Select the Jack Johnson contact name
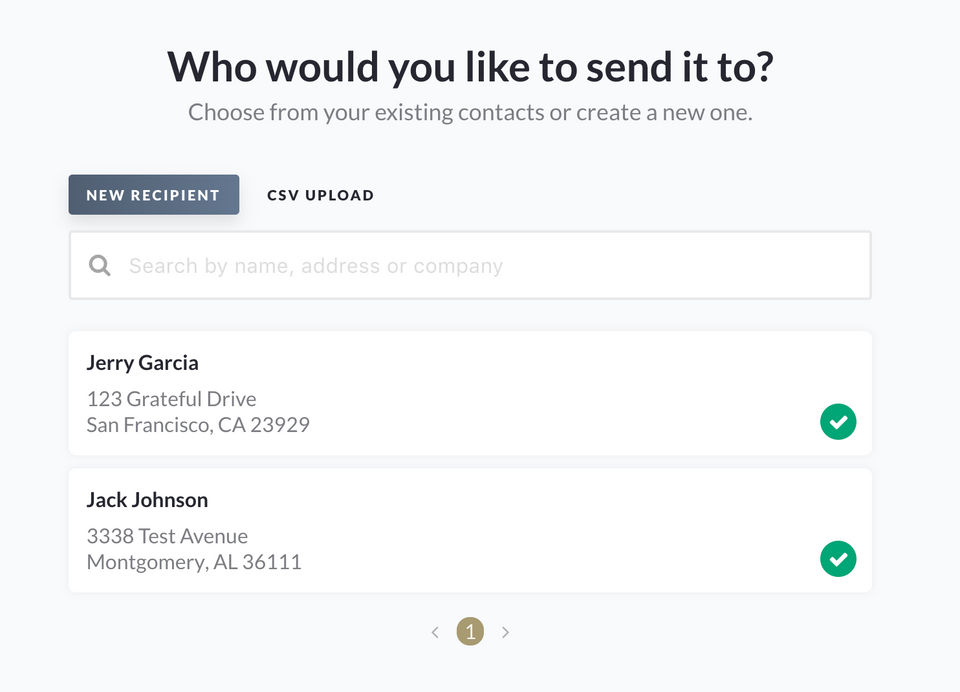The height and width of the screenshot is (692, 960). click(147, 500)
